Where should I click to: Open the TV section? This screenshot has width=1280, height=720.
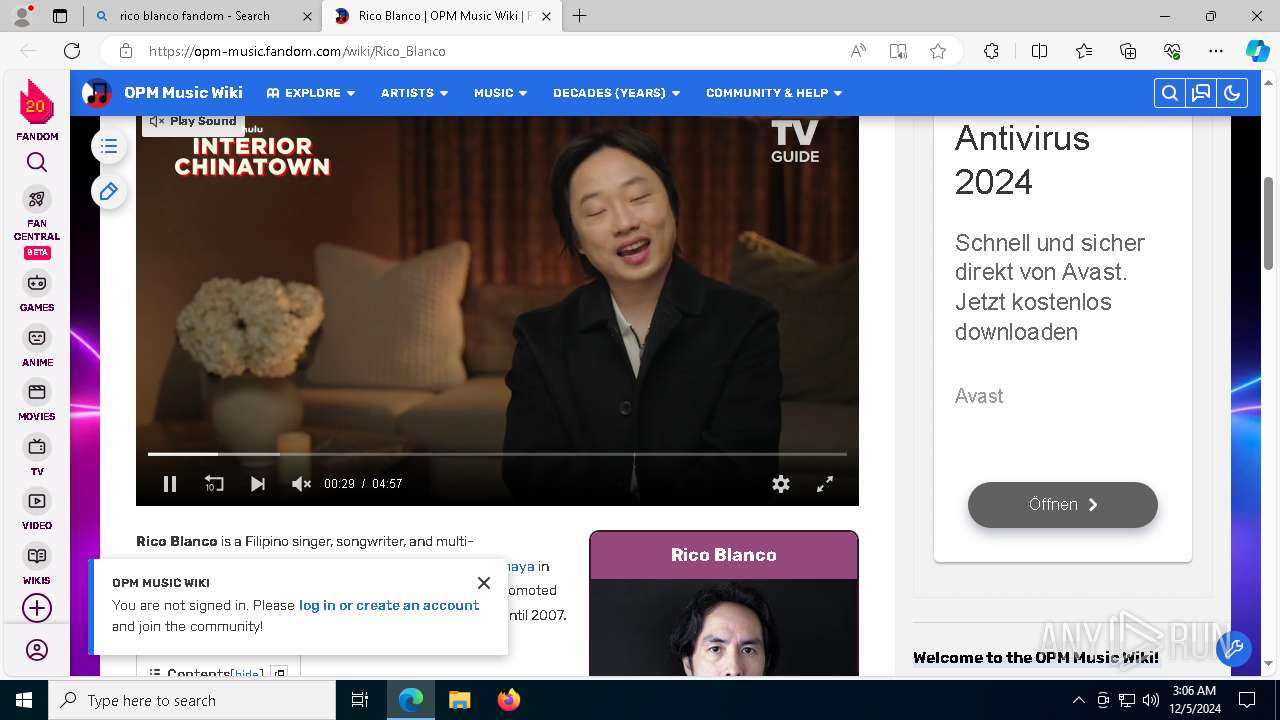[x=37, y=456]
